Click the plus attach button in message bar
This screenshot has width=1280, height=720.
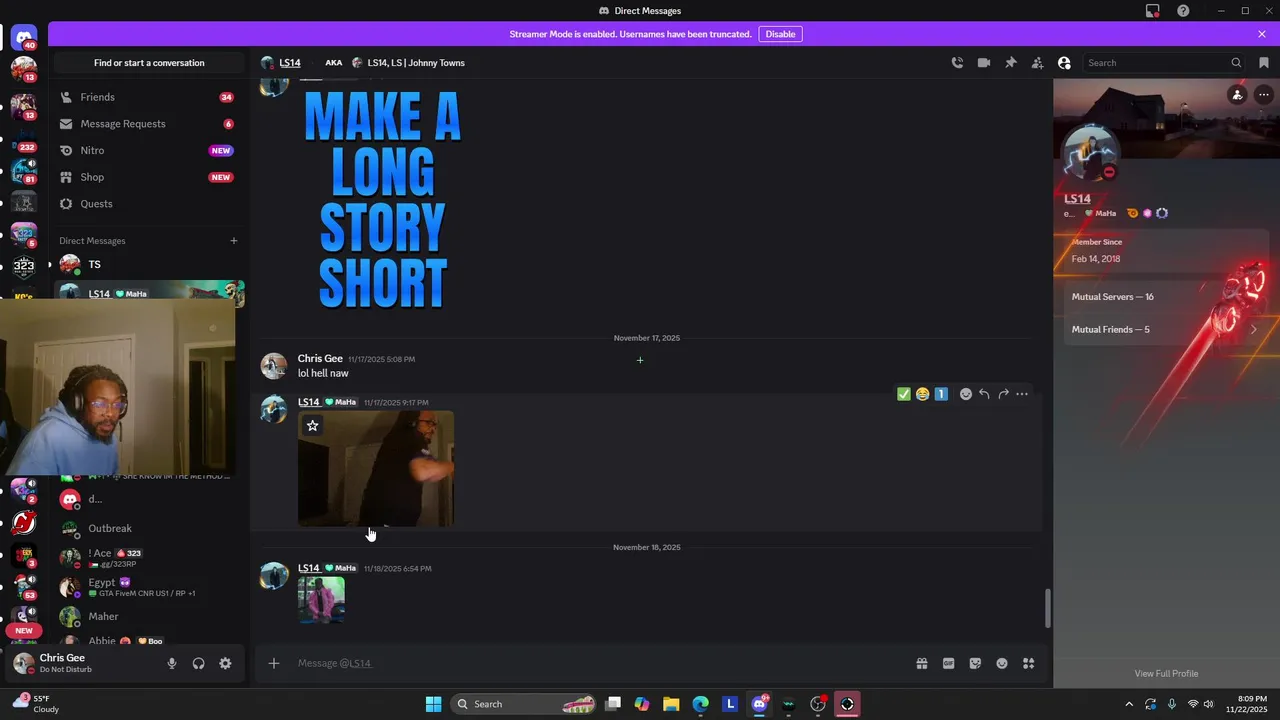pos(273,663)
